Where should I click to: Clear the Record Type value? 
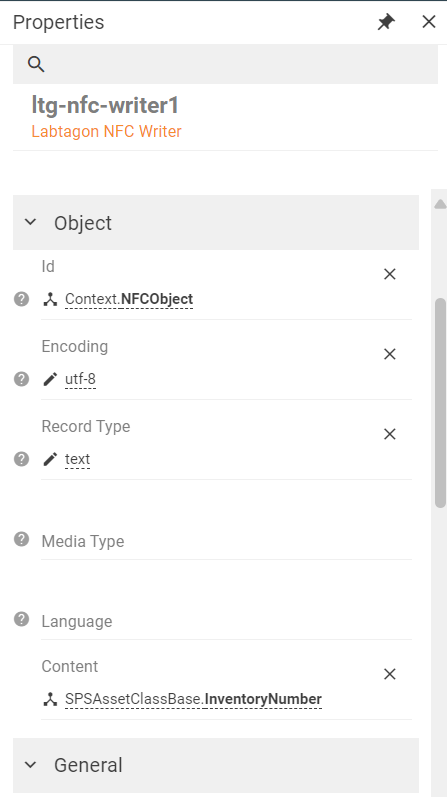tap(390, 434)
